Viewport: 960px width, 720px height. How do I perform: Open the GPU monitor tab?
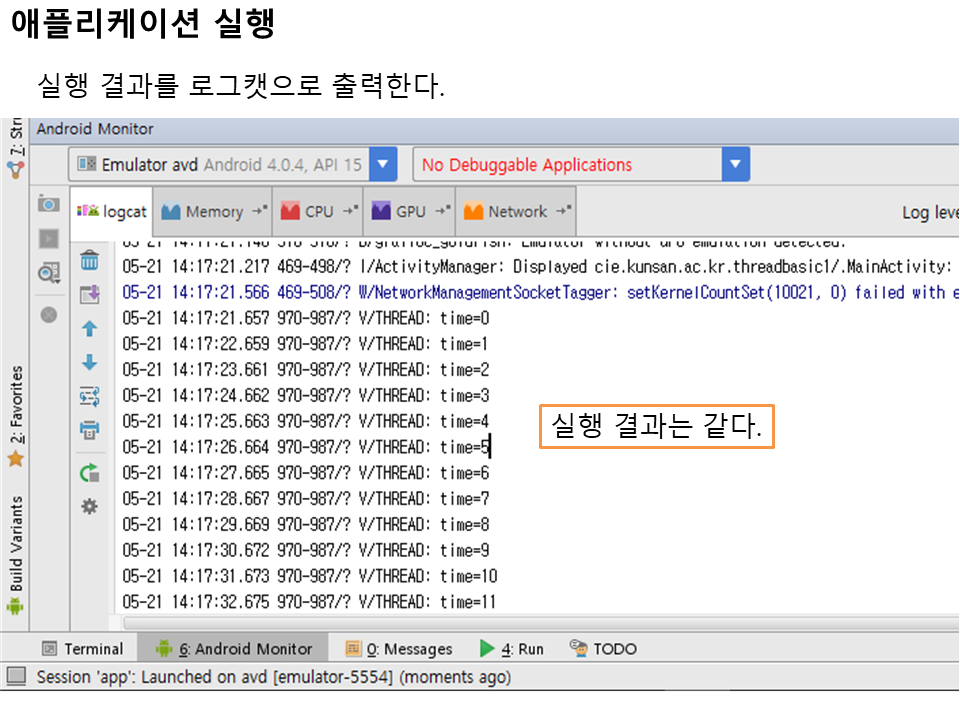[x=410, y=212]
